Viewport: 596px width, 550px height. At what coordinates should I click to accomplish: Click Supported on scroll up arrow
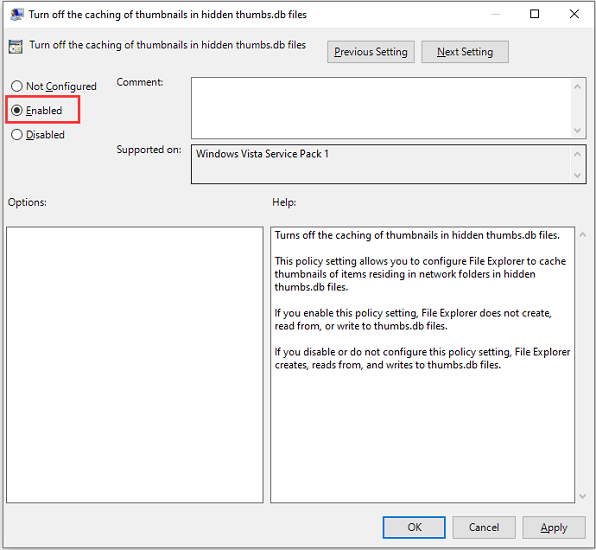pos(577,154)
